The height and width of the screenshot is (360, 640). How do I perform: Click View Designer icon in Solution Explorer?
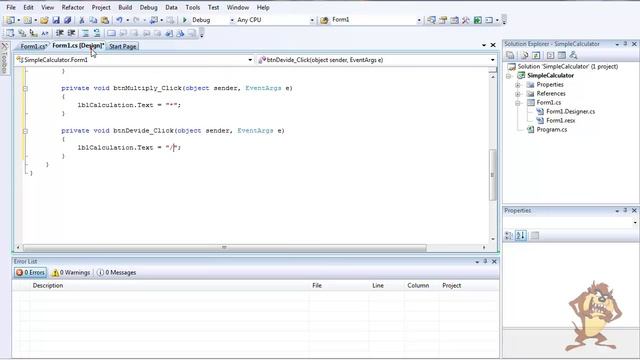[x=562, y=55]
